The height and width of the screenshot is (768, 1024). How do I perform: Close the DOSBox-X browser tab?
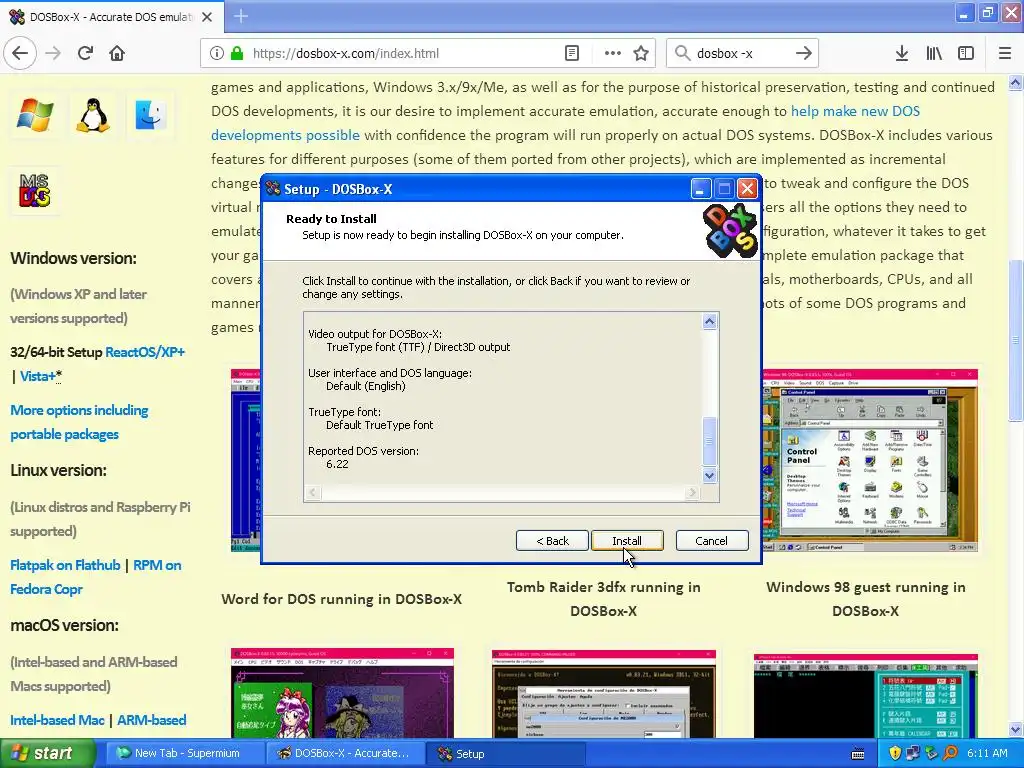coord(207,17)
